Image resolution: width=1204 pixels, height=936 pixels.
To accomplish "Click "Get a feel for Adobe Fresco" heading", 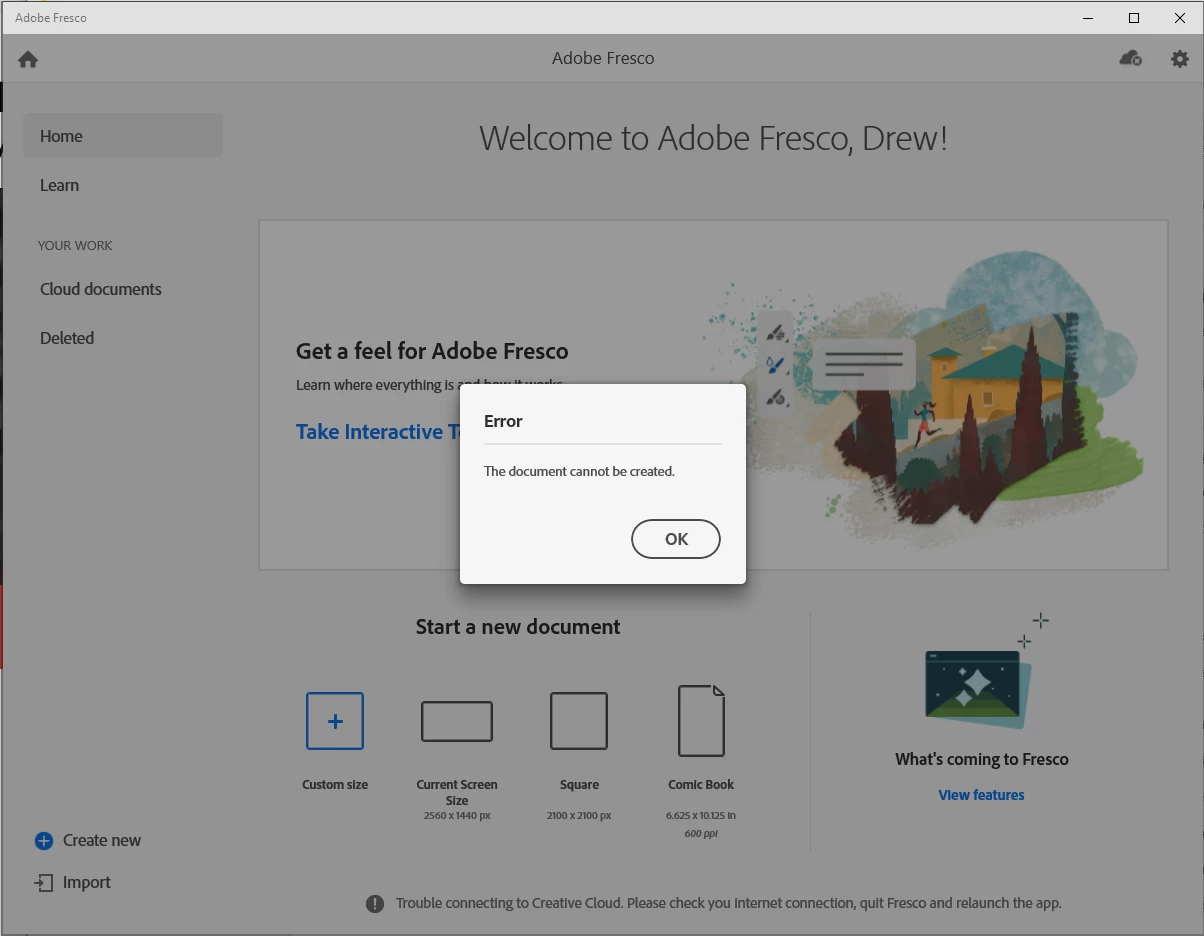I will 432,351.
